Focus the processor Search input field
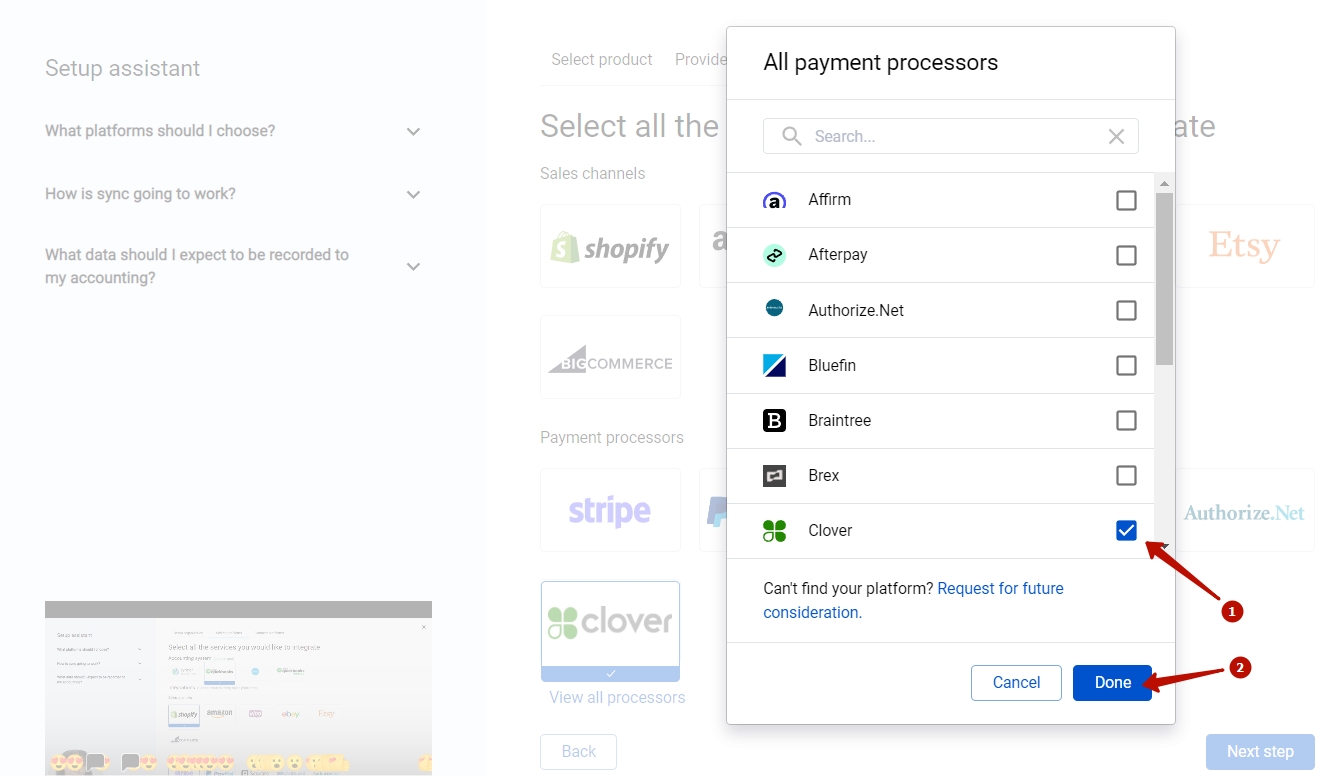The width and height of the screenshot is (1327, 776). (x=951, y=136)
